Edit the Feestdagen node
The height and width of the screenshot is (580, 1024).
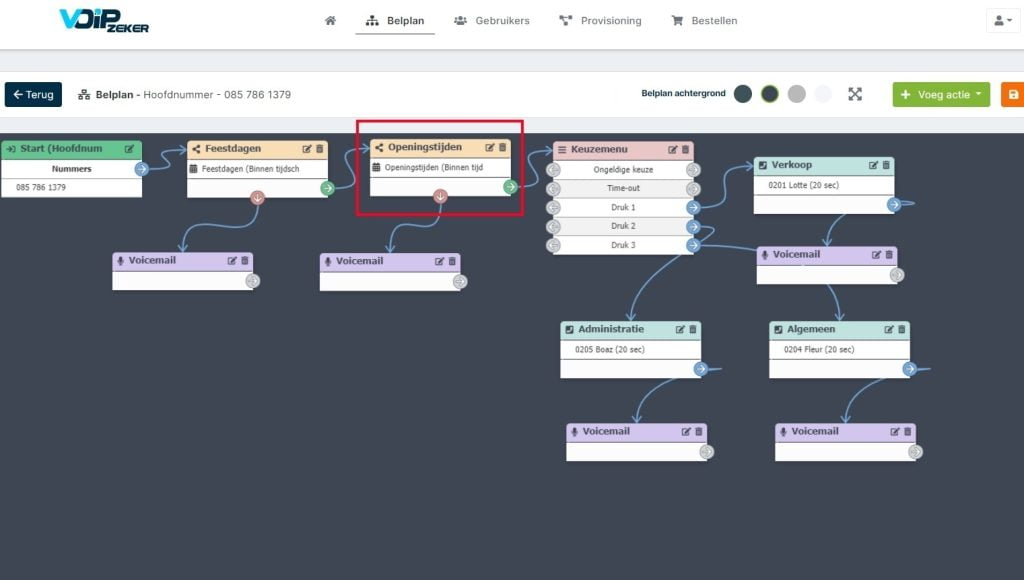pyautogui.click(x=306, y=149)
